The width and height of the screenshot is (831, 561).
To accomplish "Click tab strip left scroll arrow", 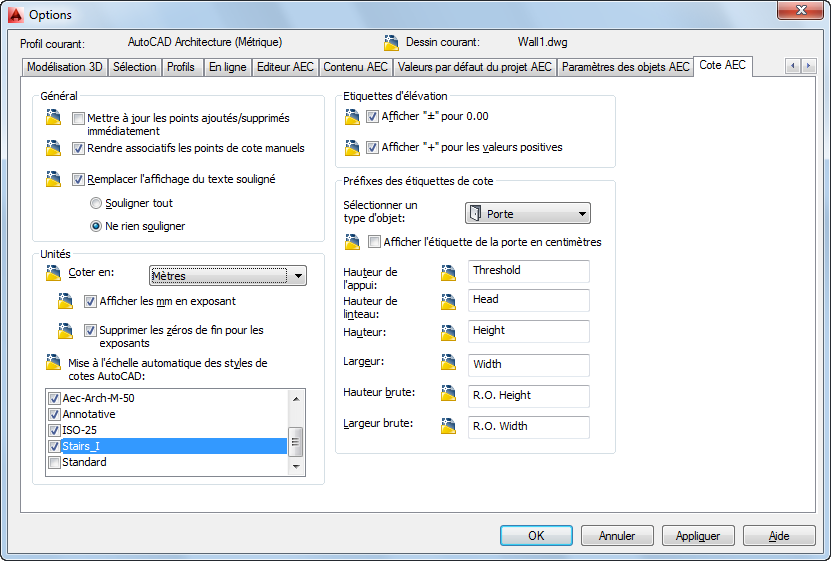I will tap(793, 66).
